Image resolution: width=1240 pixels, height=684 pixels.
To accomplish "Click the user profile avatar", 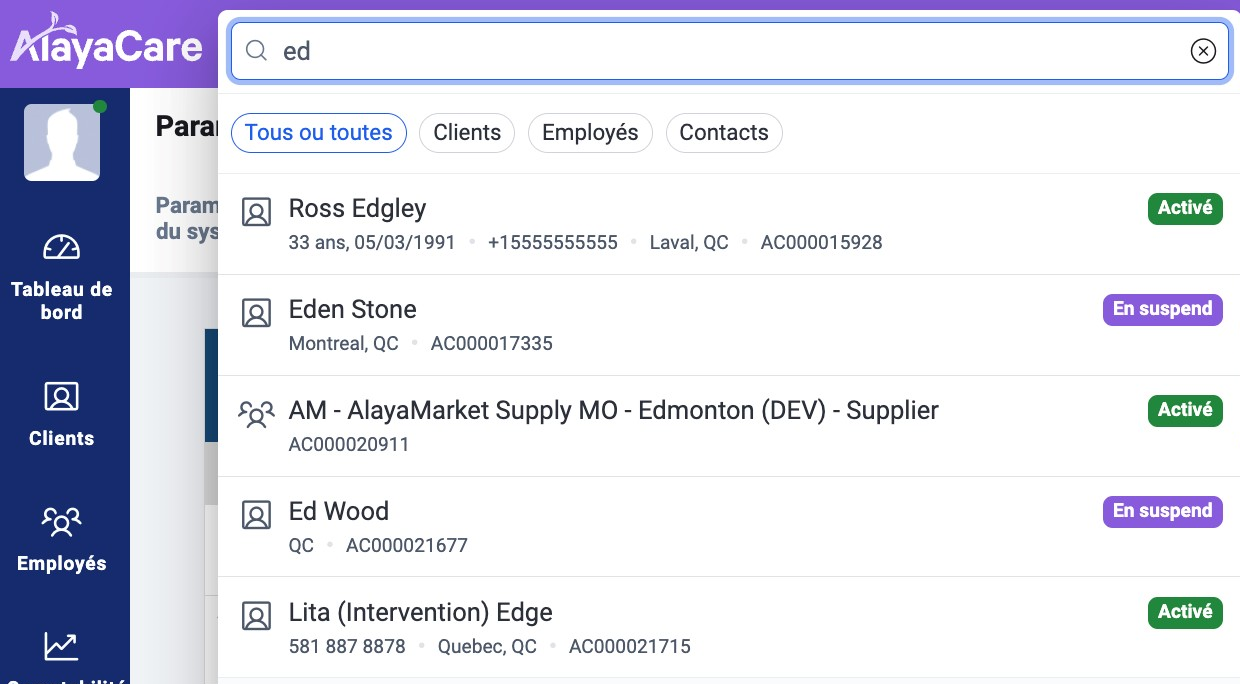I will click(x=62, y=143).
